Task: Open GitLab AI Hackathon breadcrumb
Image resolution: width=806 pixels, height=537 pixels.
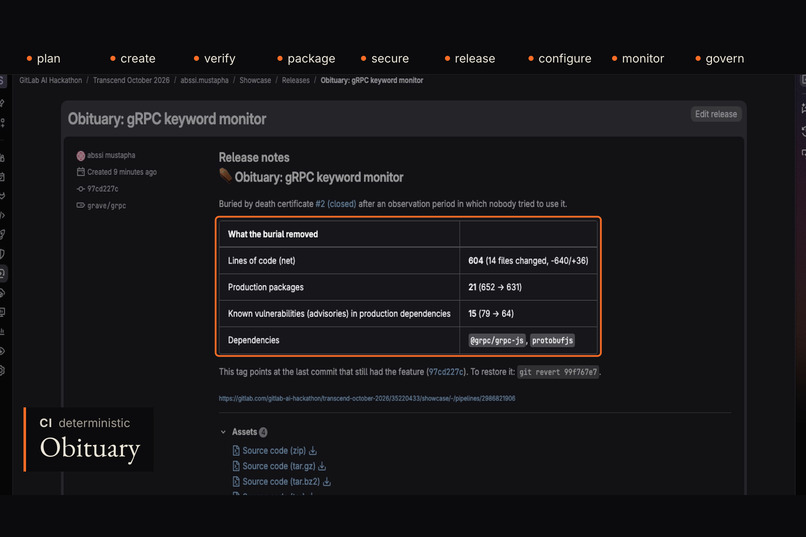Action: (50, 80)
